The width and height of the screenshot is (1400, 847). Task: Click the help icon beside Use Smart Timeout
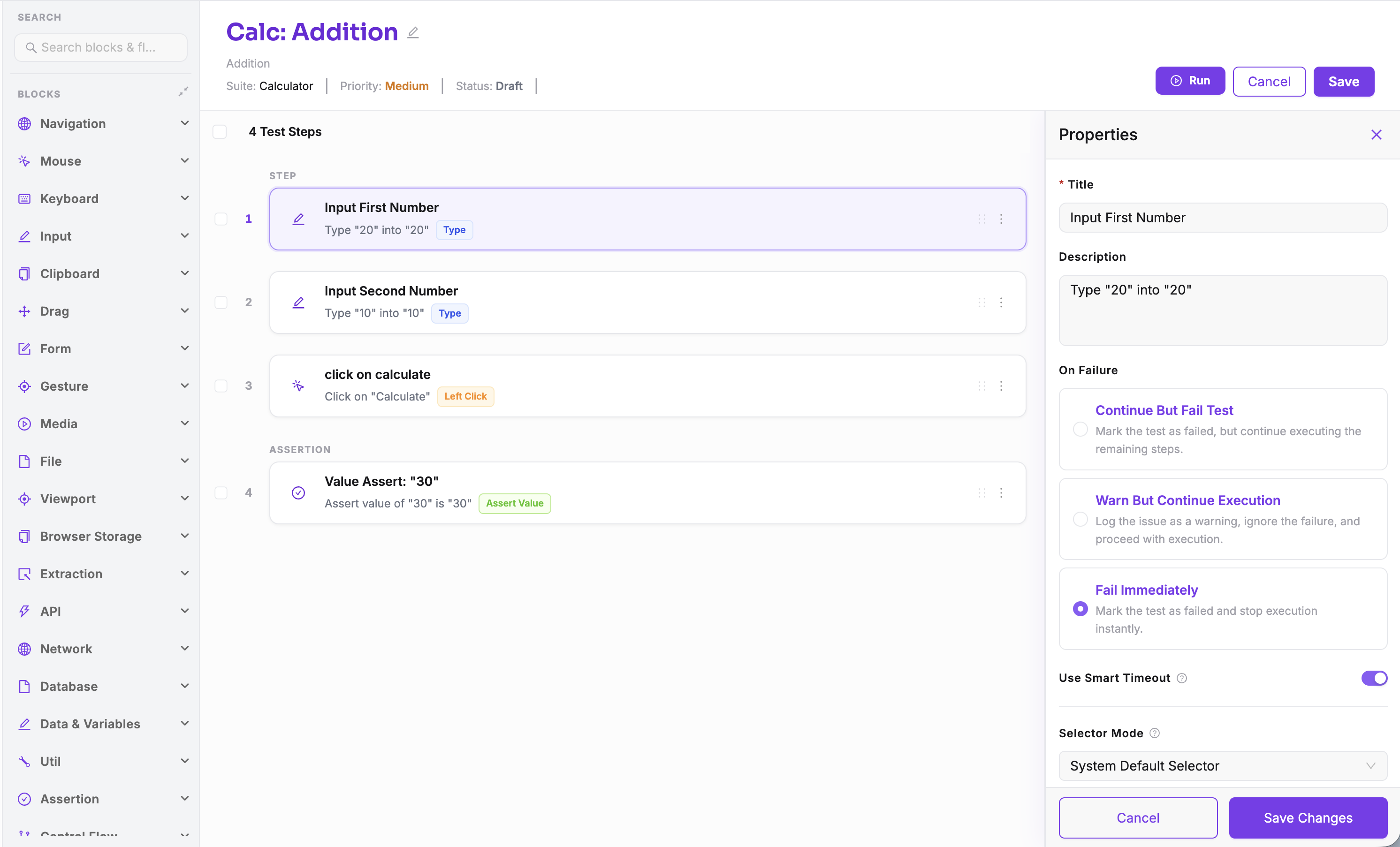(1182, 678)
